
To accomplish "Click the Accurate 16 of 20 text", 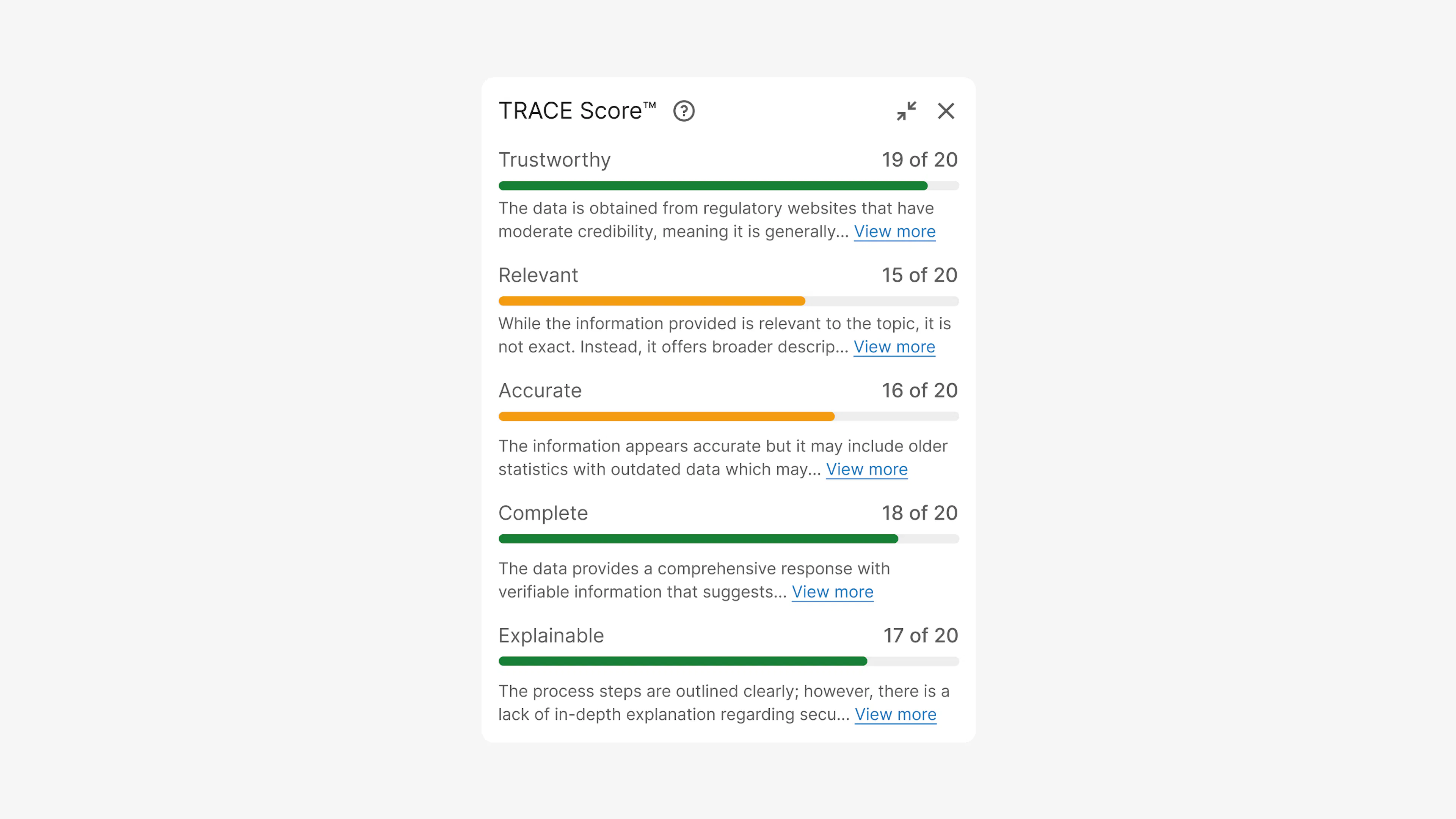I will tap(919, 390).
